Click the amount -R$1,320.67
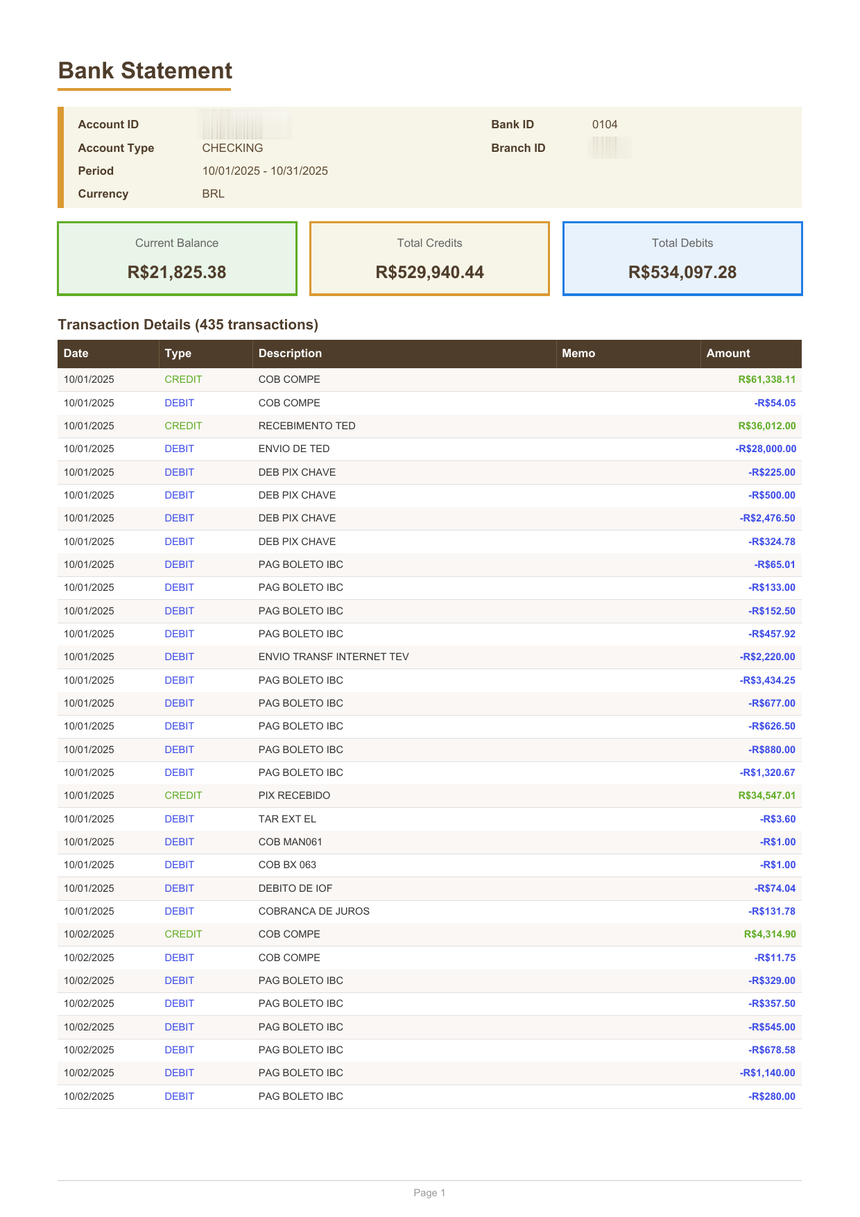 click(x=768, y=773)
